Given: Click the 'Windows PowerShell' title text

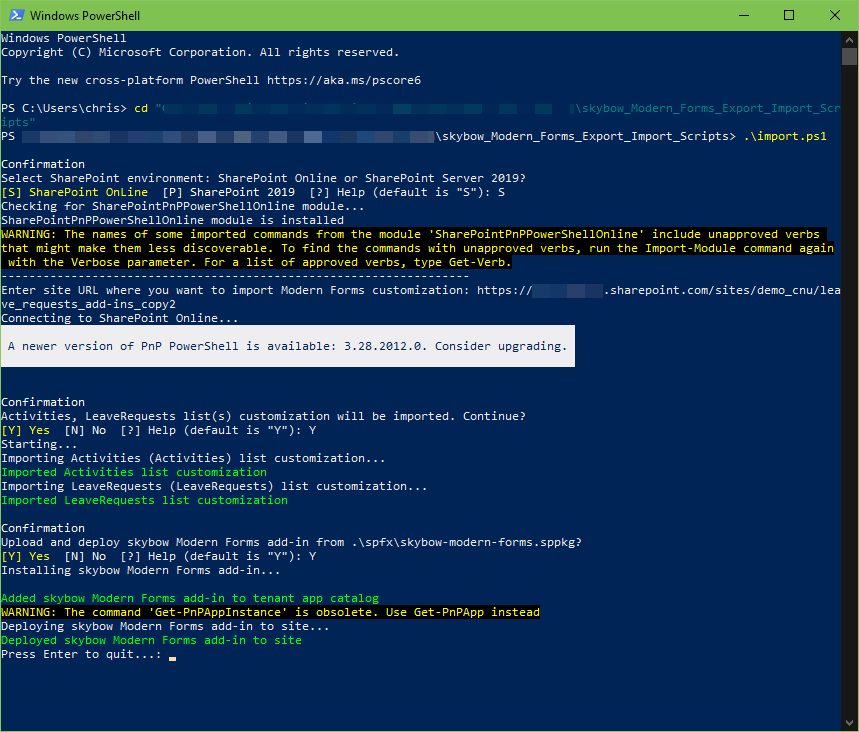Looking at the screenshot, I should (x=85, y=16).
